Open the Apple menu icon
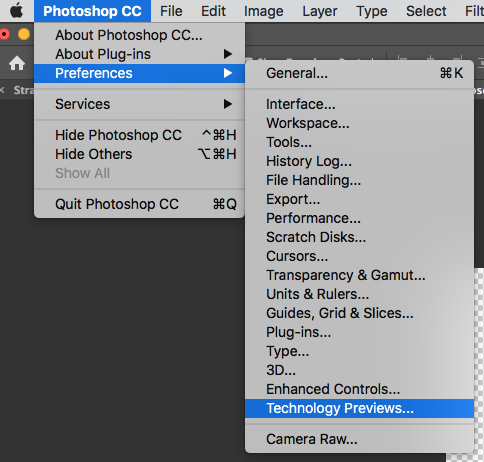484x462 pixels. 16,11
